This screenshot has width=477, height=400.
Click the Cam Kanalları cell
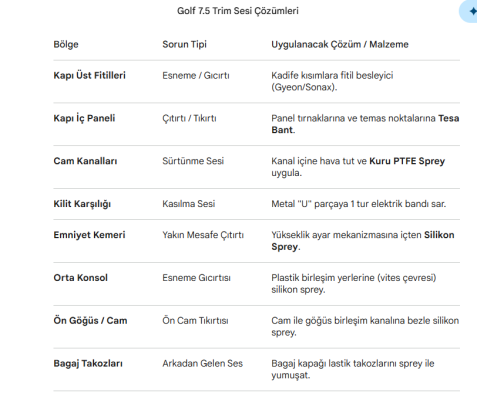coord(85,161)
